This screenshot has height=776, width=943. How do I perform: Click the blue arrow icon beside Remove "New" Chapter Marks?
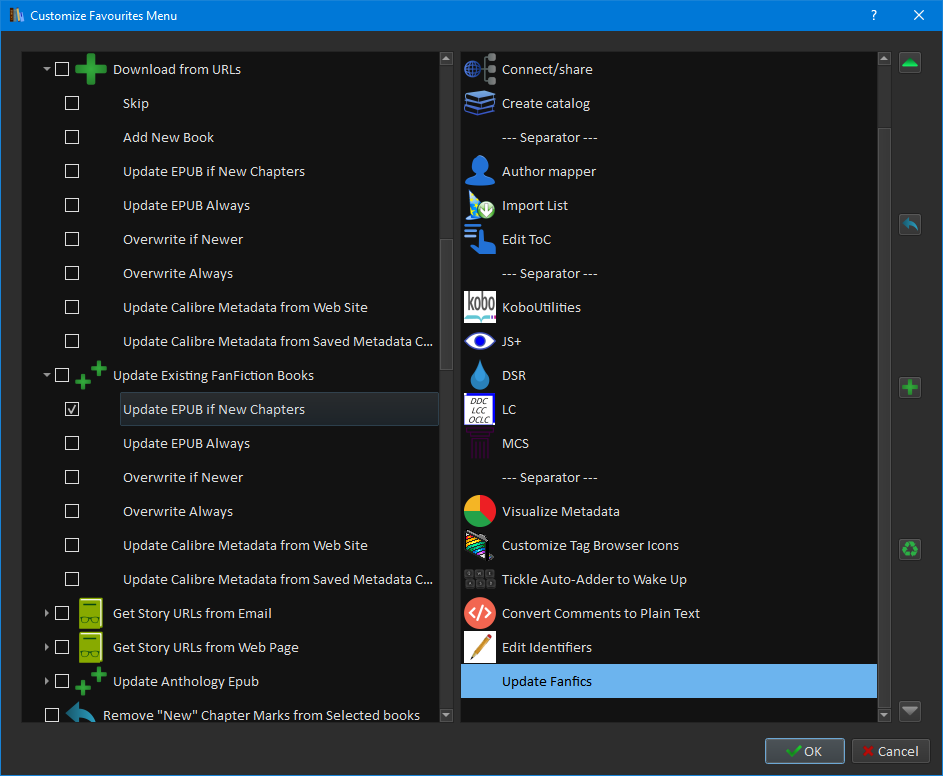[x=81, y=713]
